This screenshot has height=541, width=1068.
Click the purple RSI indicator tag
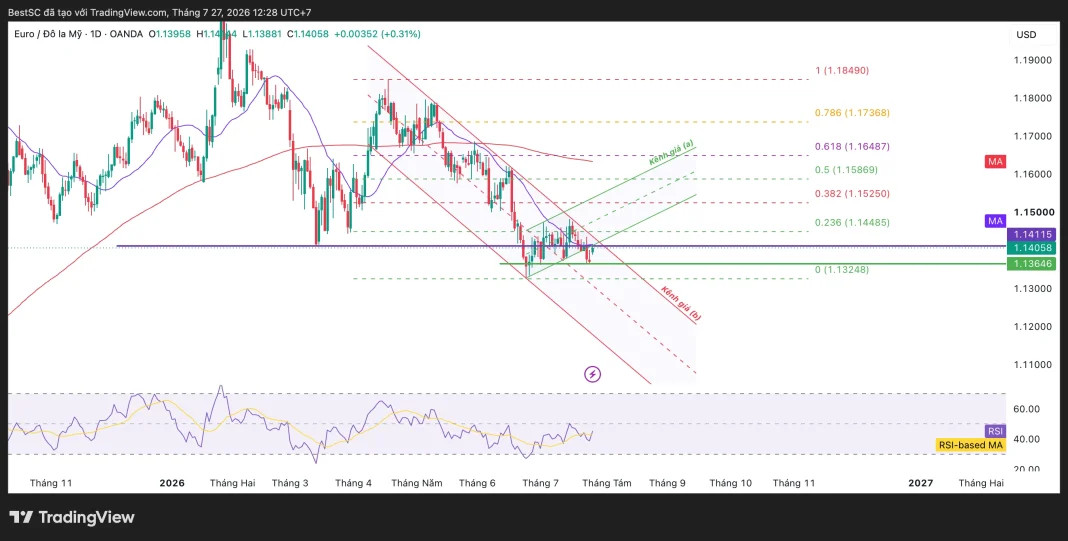[995, 431]
